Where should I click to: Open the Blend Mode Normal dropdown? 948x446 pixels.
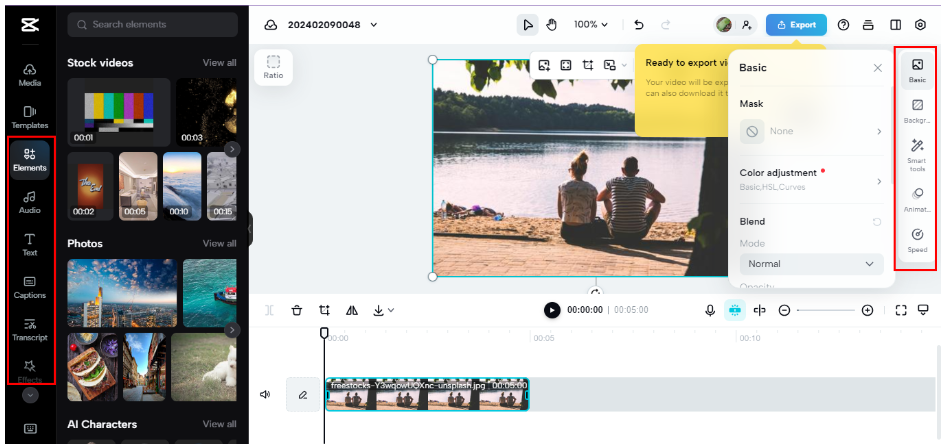coord(811,264)
